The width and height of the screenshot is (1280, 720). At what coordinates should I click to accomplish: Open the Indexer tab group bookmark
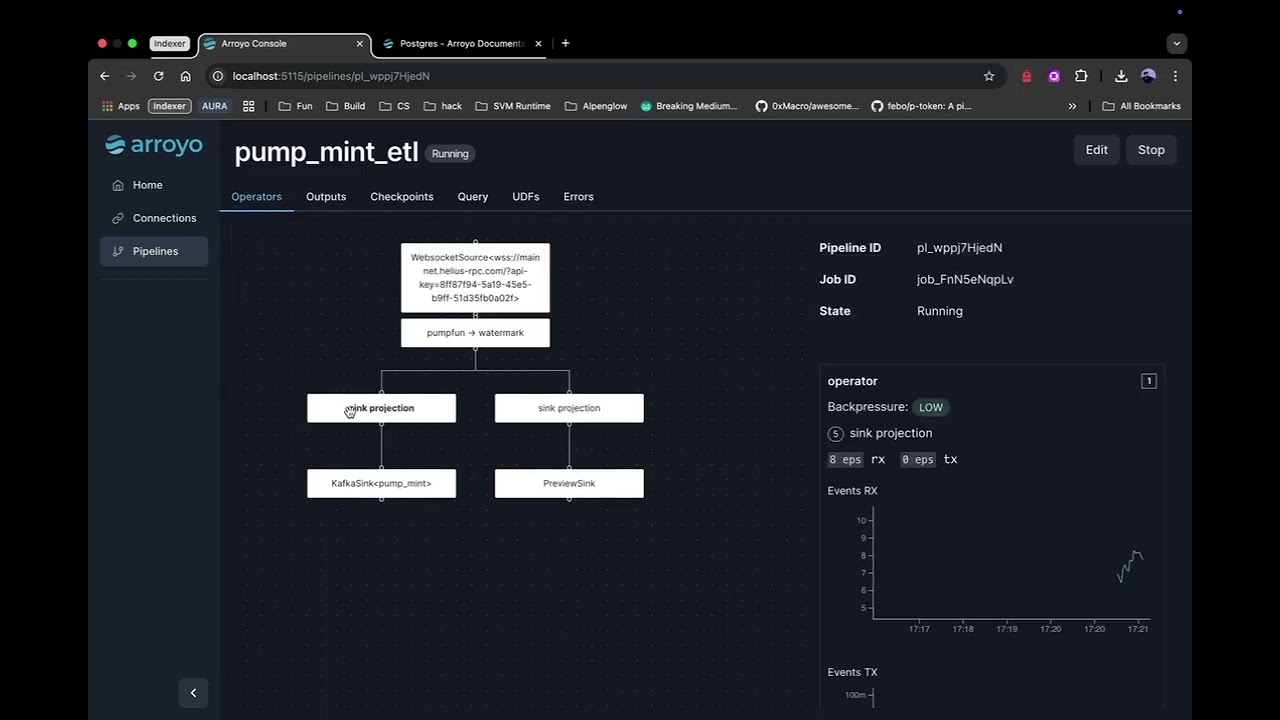[169, 106]
